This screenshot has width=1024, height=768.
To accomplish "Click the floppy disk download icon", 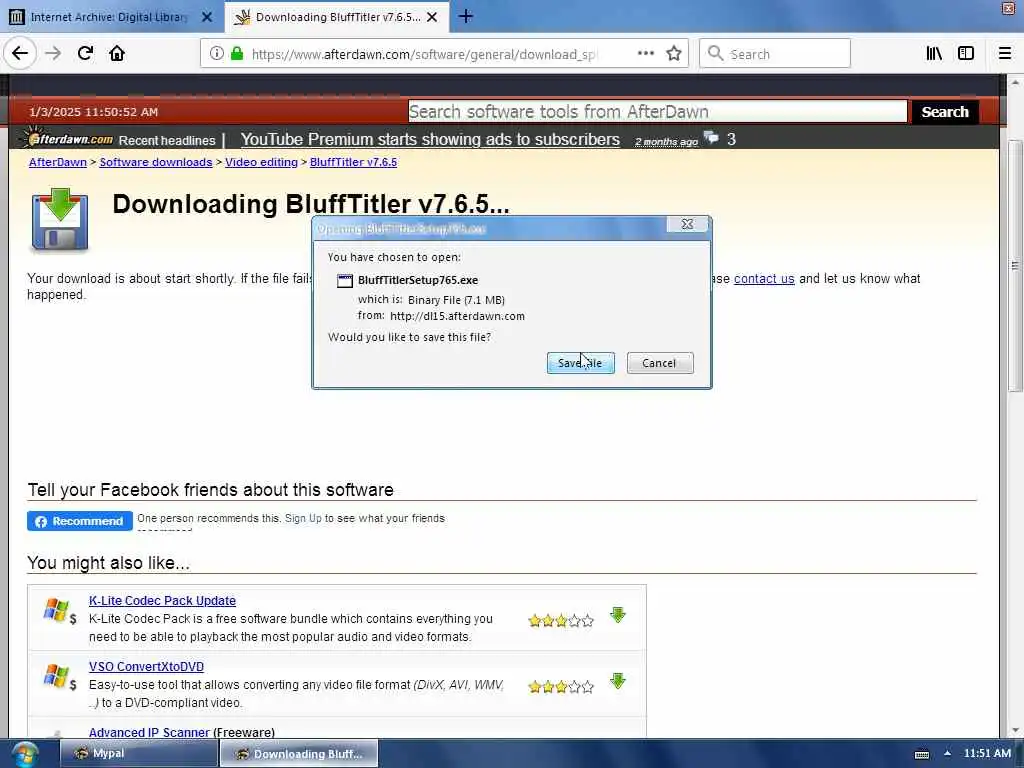I will click(59, 219).
